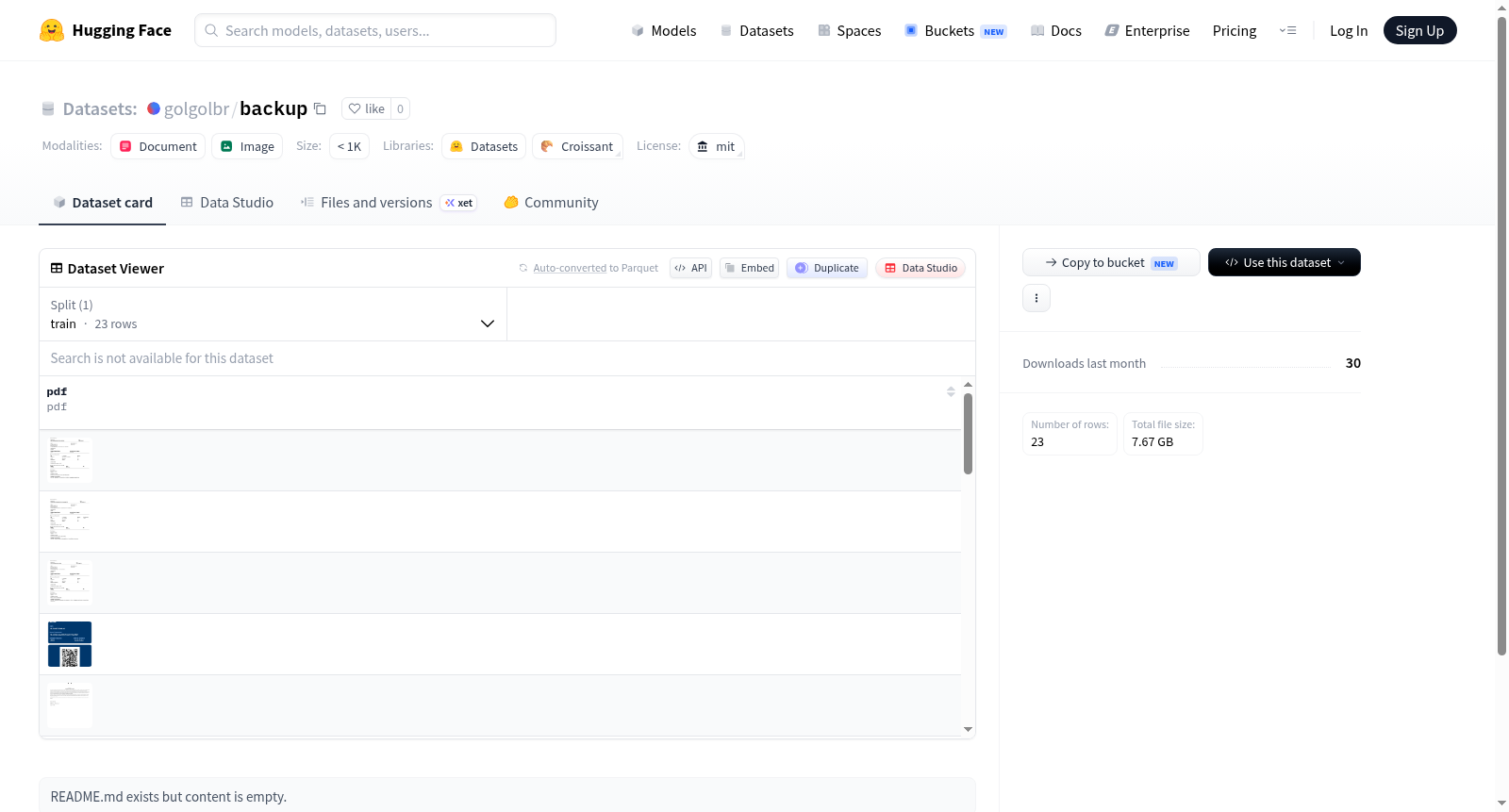The width and height of the screenshot is (1509, 812).
Task: Open the like count showing 0
Action: (x=400, y=108)
